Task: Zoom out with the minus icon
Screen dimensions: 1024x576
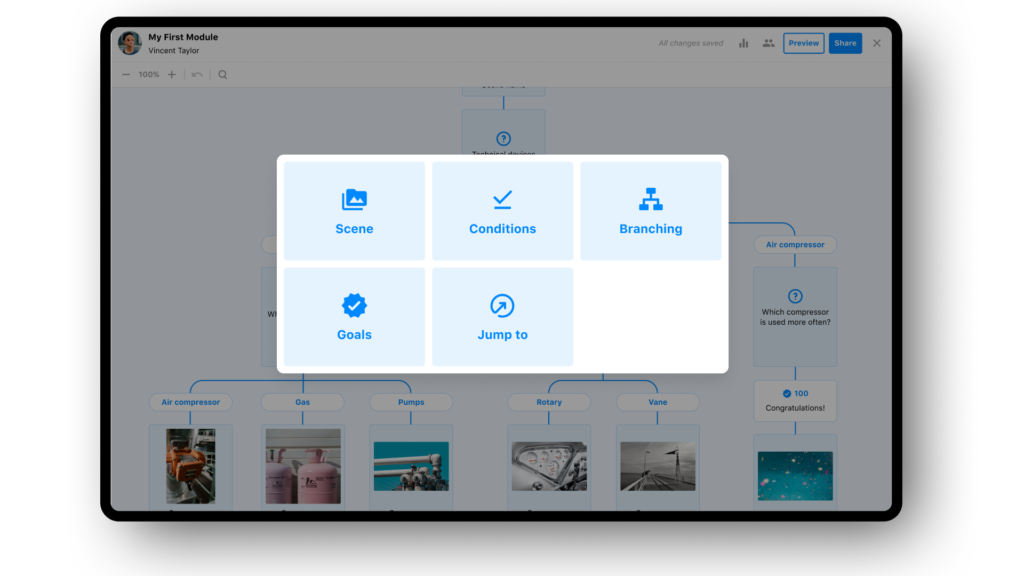Action: coord(126,74)
